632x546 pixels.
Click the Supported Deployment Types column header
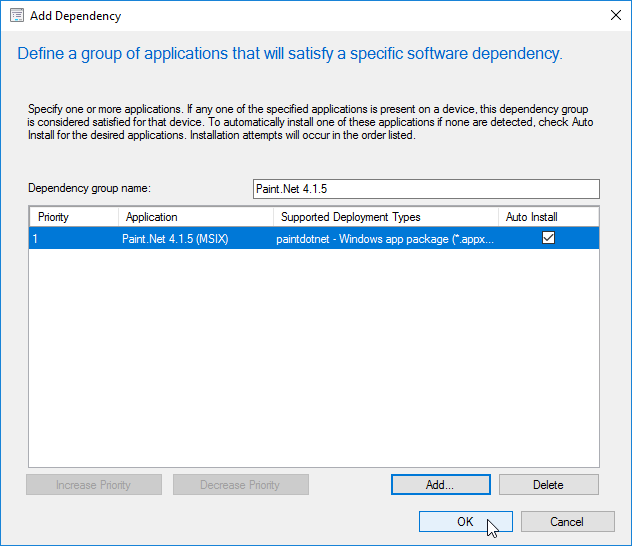[x=385, y=217]
